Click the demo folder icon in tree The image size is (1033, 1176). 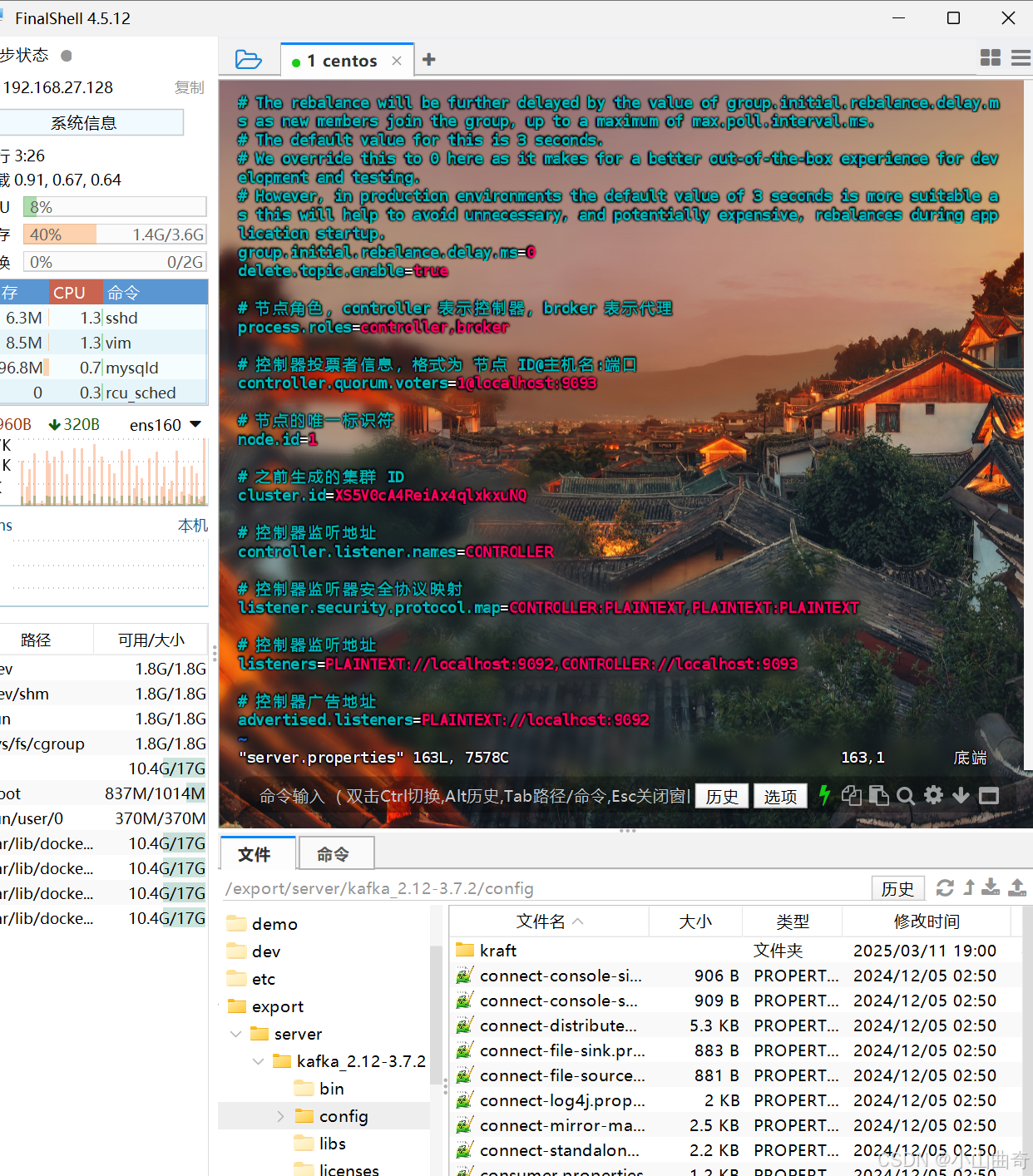(x=237, y=923)
